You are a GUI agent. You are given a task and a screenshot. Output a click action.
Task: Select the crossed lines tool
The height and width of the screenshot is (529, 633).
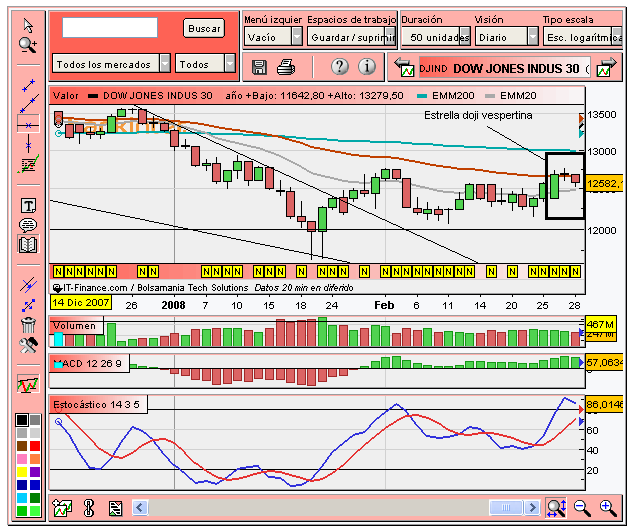(x=28, y=285)
